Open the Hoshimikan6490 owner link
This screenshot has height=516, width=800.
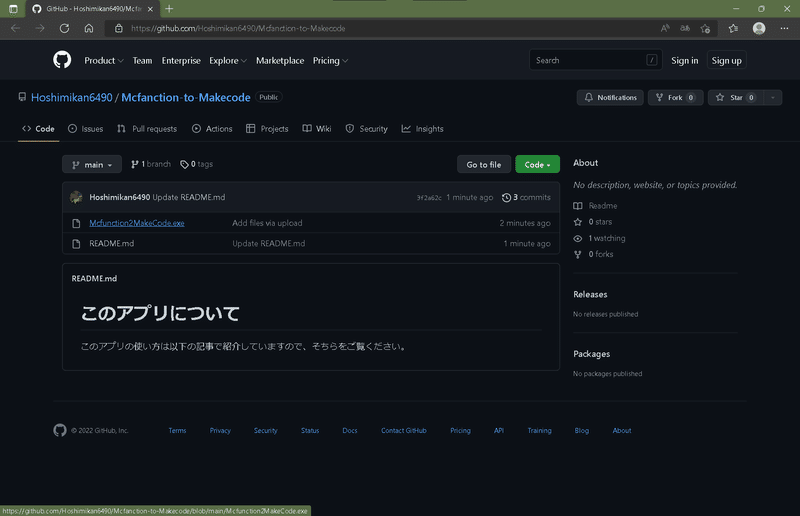tap(71, 97)
